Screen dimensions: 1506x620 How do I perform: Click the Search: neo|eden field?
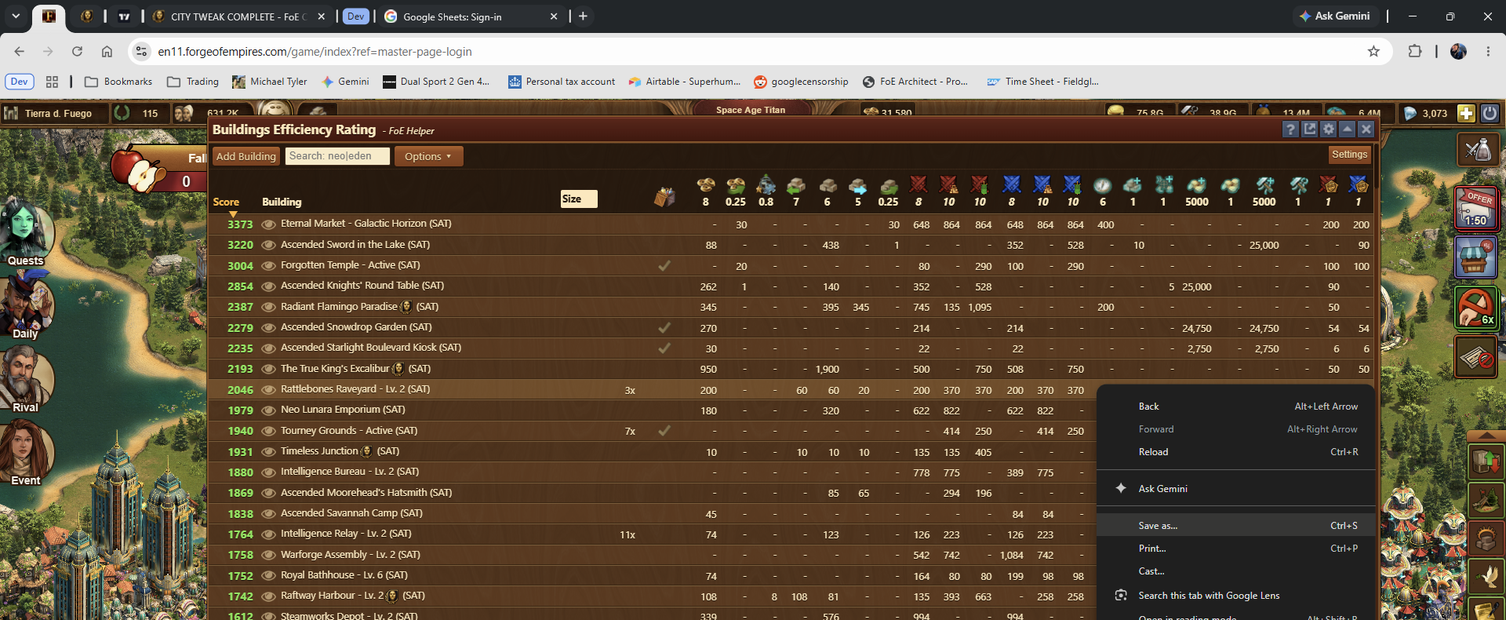pos(337,156)
